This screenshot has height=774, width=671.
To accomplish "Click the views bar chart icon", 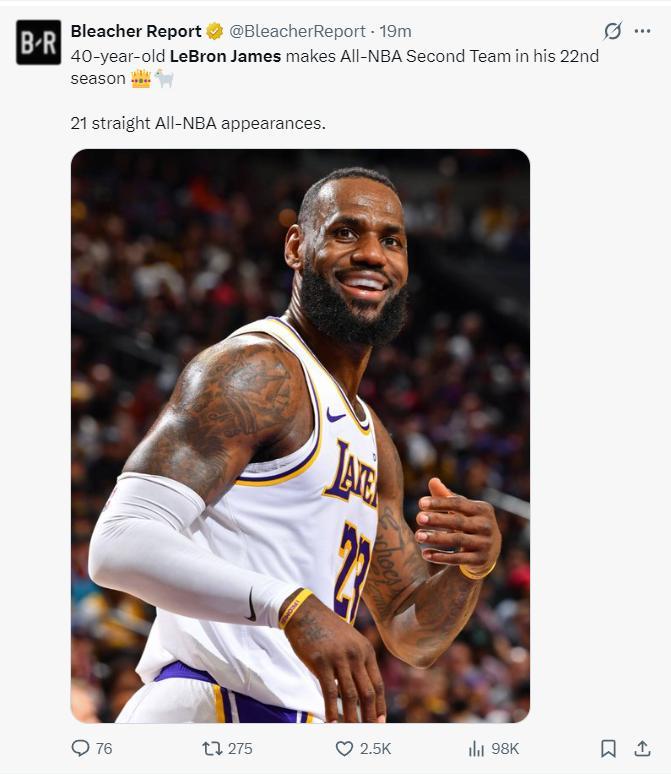I will point(477,748).
